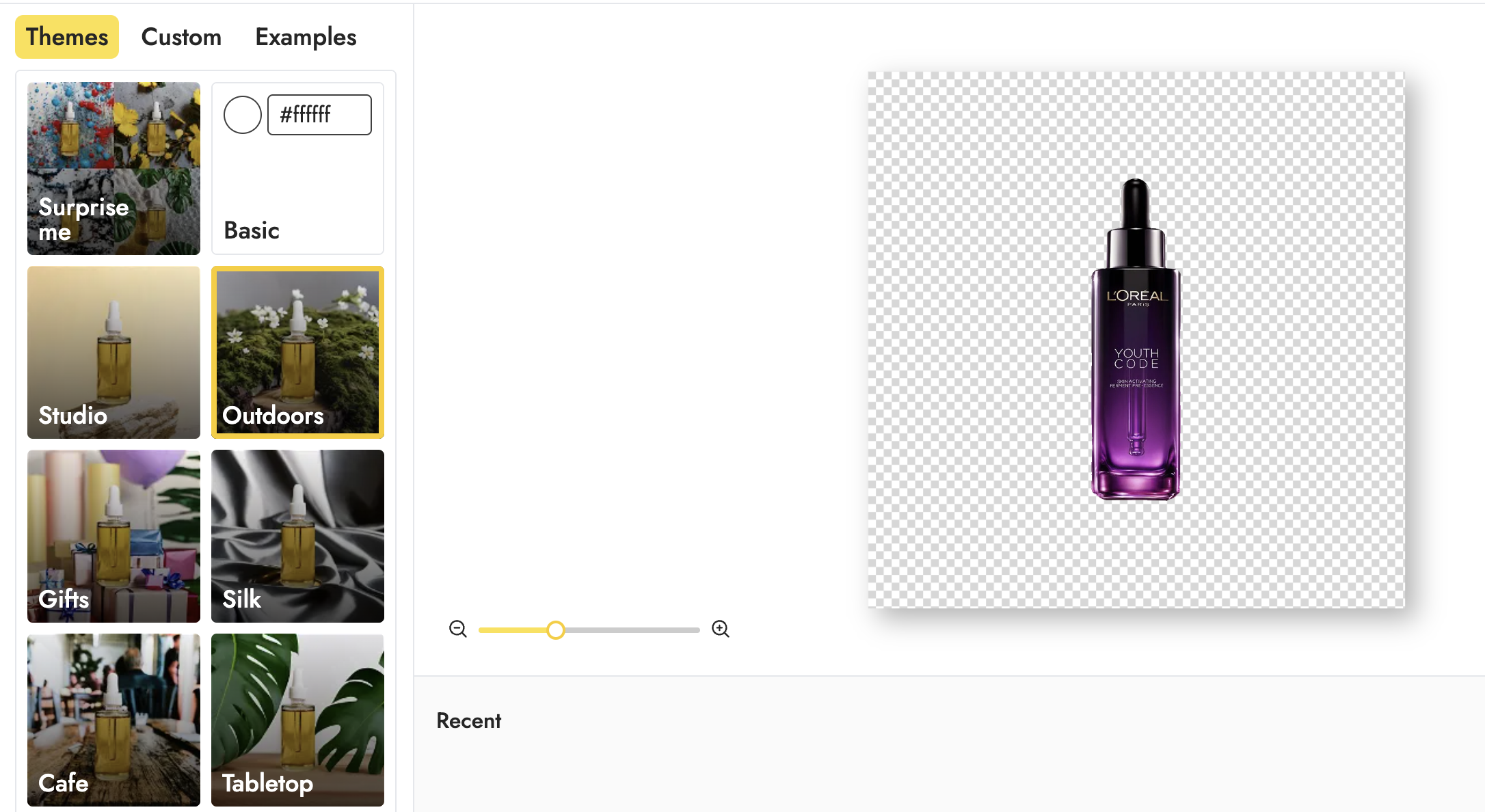
Task: Click the L'Oreal serum bottle on canvas
Action: click(1136, 355)
